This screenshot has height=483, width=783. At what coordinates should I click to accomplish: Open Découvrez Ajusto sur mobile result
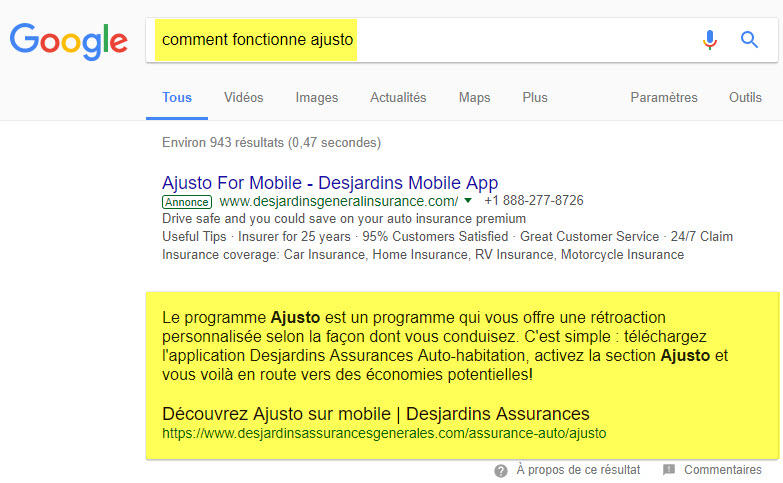pyautogui.click(x=376, y=414)
